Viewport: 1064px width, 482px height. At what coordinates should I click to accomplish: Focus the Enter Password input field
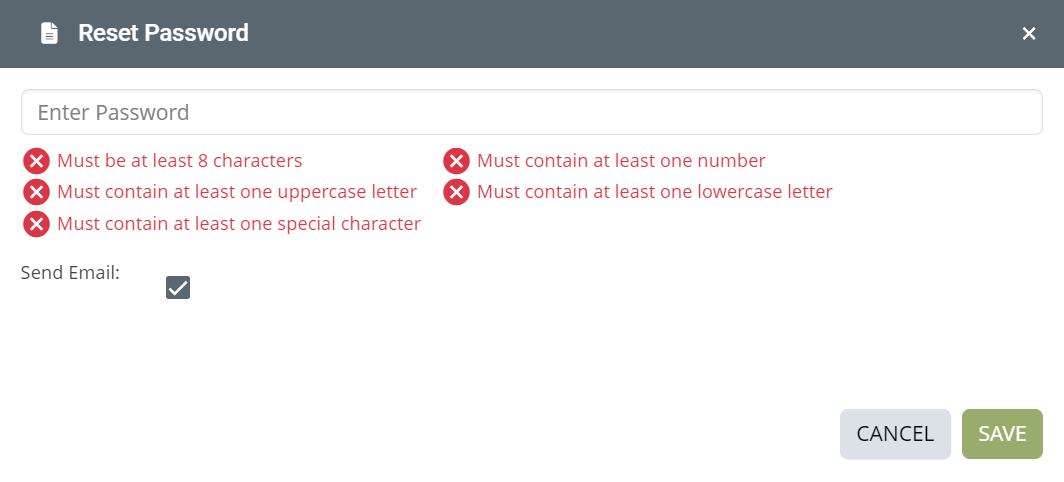click(x=531, y=112)
